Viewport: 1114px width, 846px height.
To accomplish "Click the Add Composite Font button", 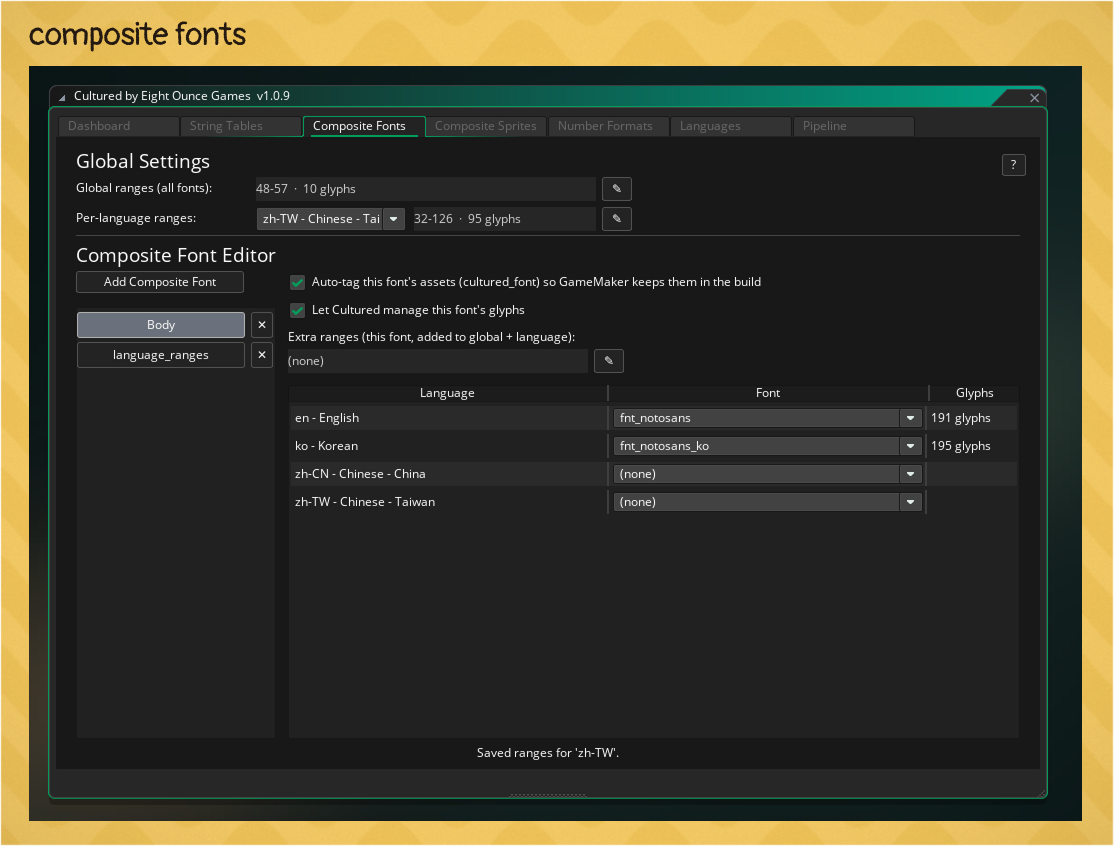I will 160,282.
